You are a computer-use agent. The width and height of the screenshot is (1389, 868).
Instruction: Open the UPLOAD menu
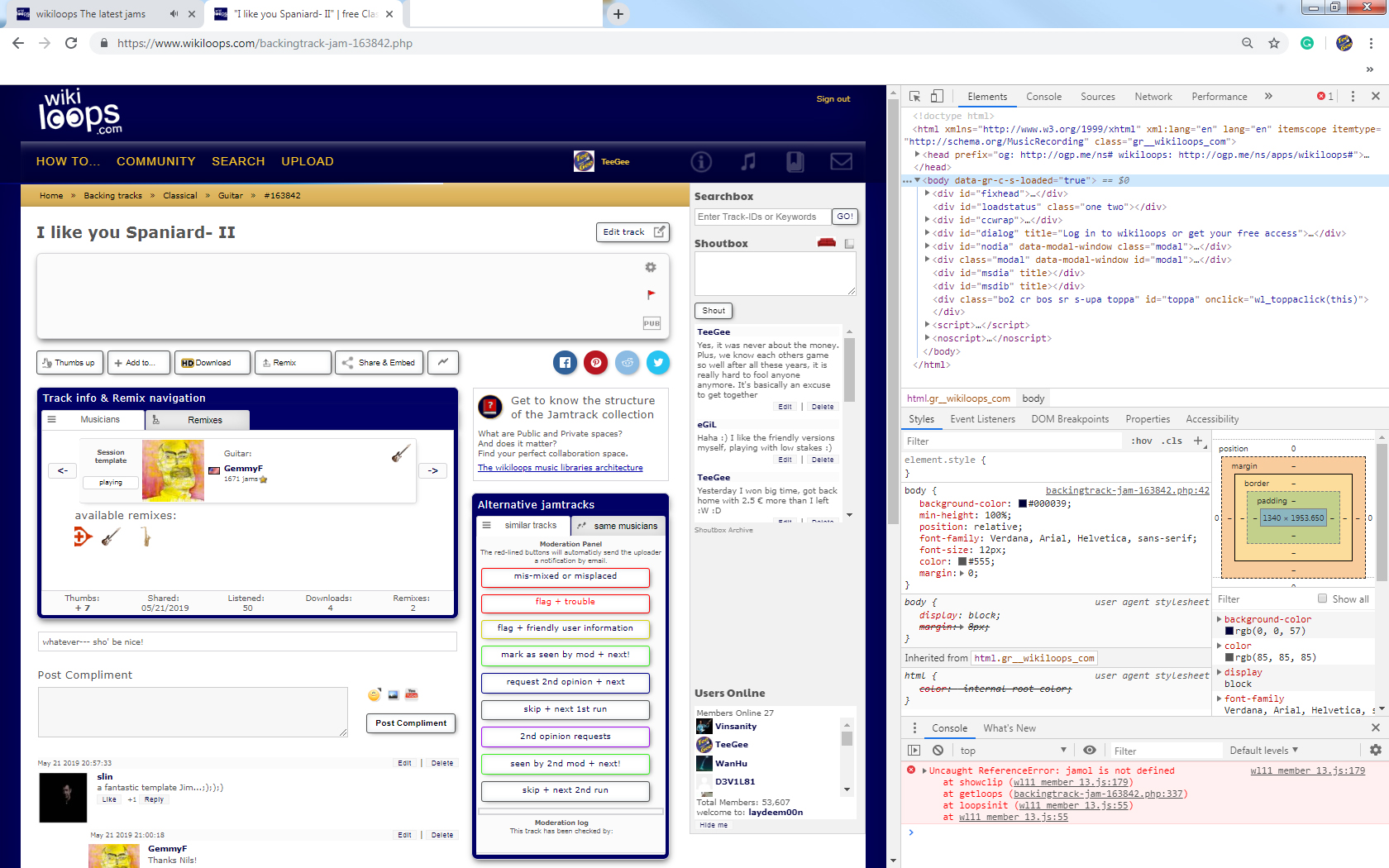click(307, 161)
